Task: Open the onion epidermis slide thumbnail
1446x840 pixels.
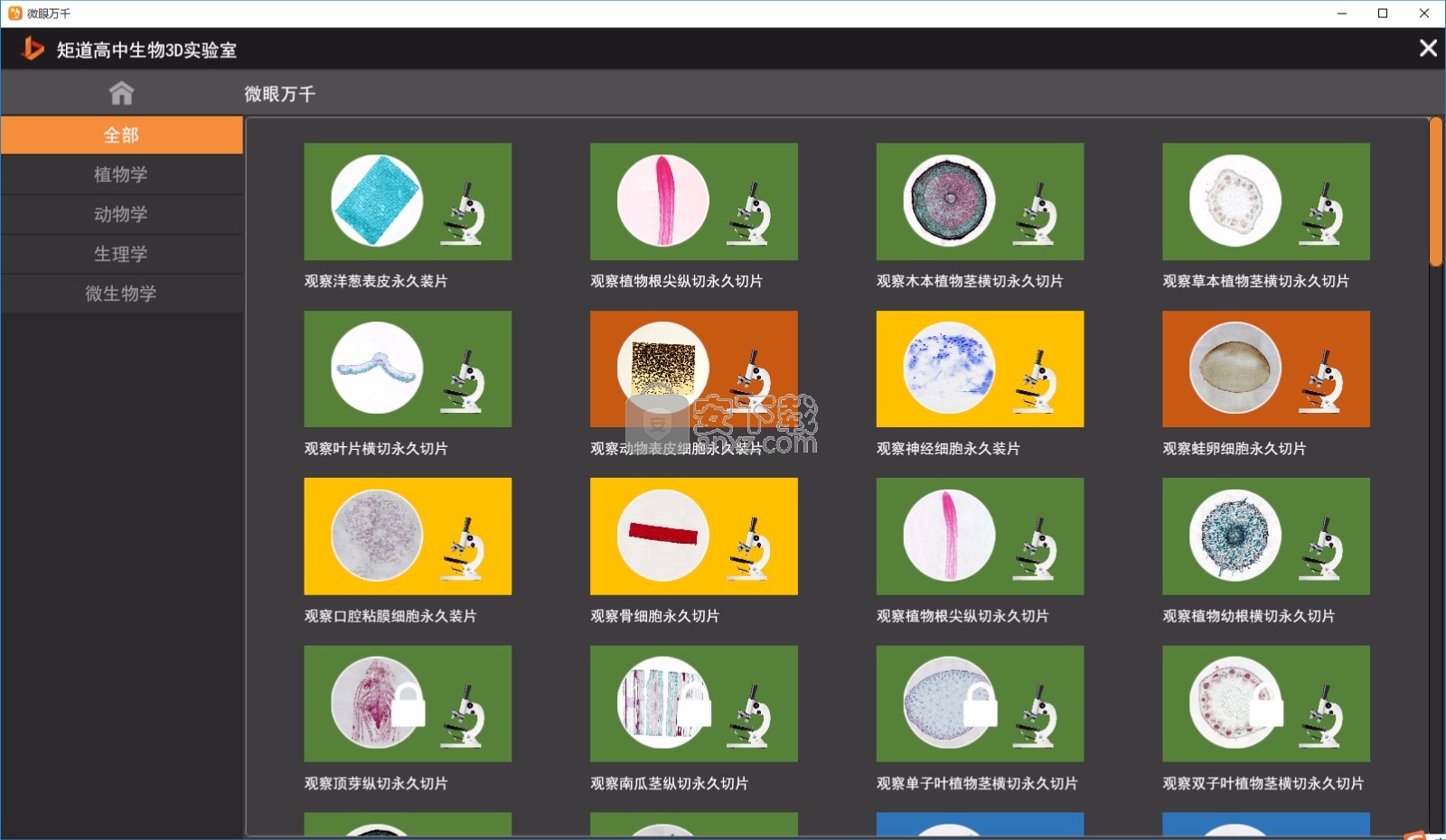Action: coord(377,201)
